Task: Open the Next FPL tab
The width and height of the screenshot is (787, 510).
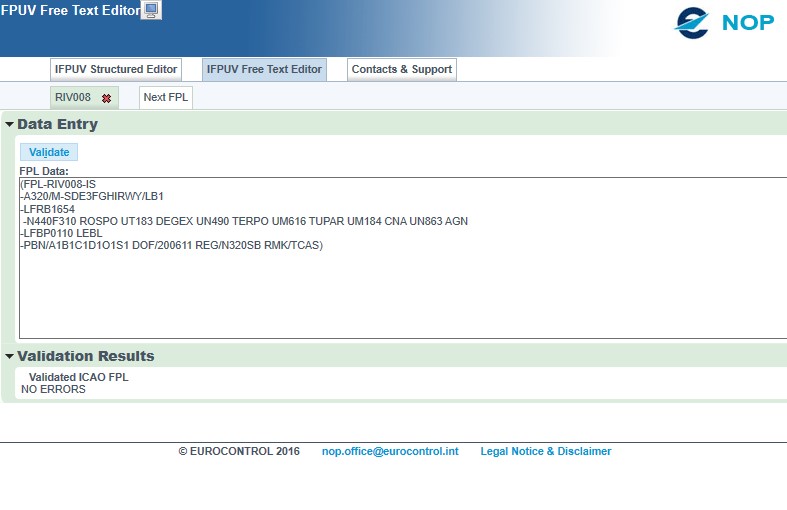Action: coord(166,97)
